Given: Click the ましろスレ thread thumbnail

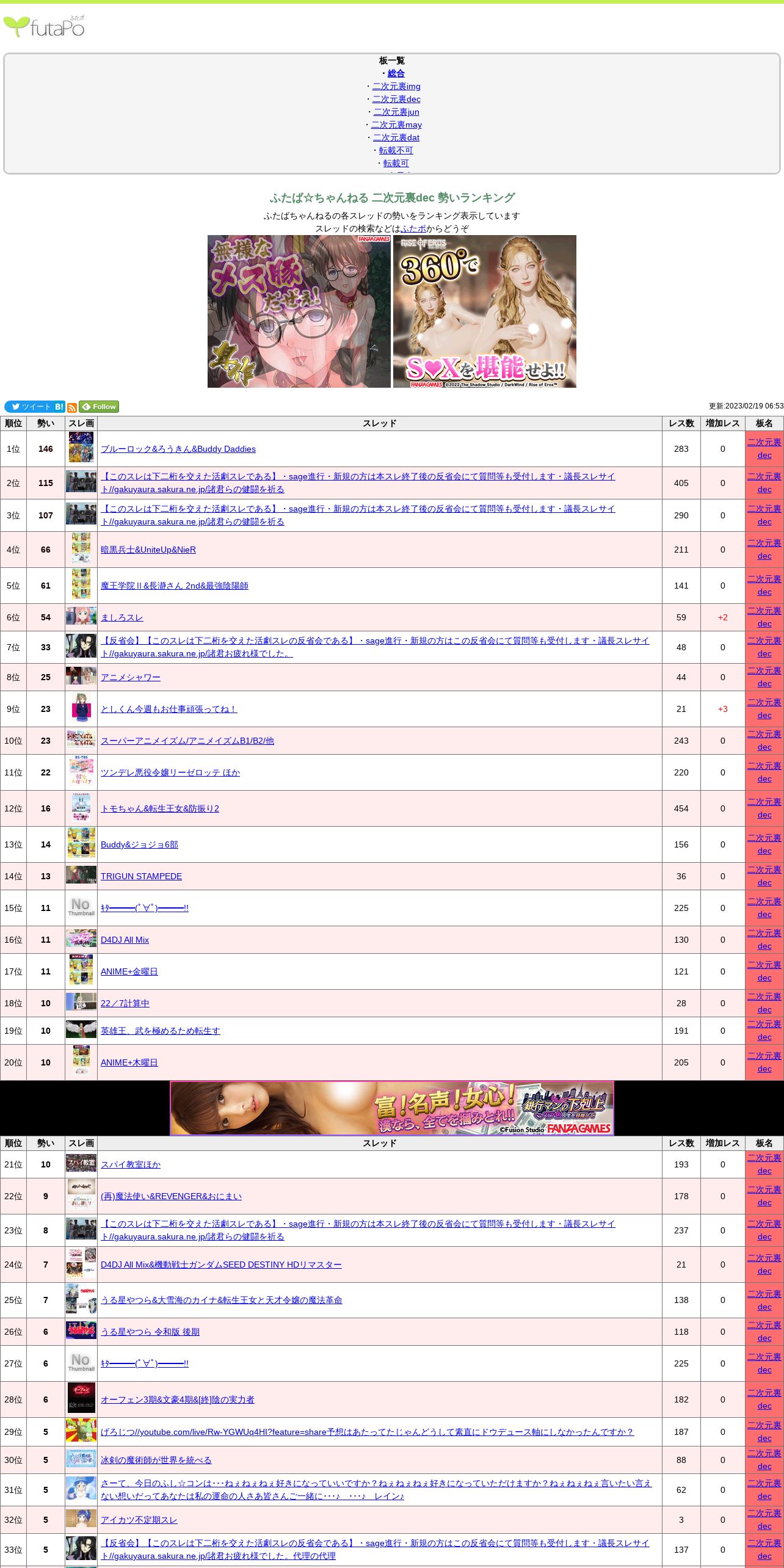Looking at the screenshot, I should [x=81, y=615].
